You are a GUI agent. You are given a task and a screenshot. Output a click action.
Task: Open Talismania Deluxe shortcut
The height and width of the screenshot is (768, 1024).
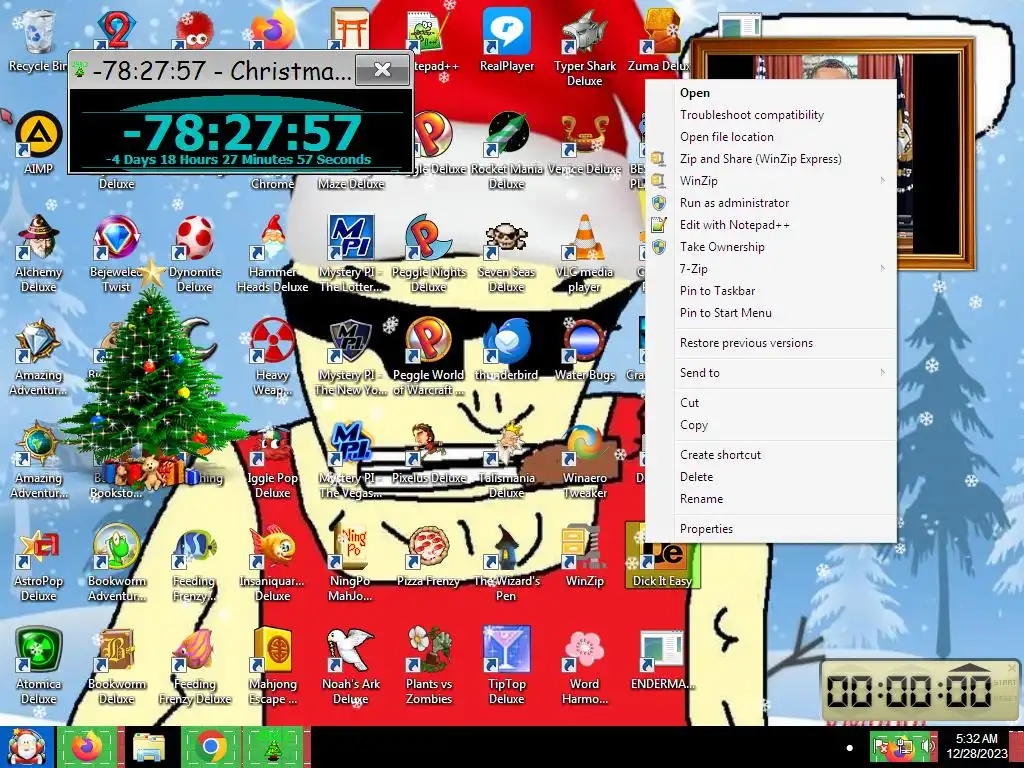(x=507, y=460)
